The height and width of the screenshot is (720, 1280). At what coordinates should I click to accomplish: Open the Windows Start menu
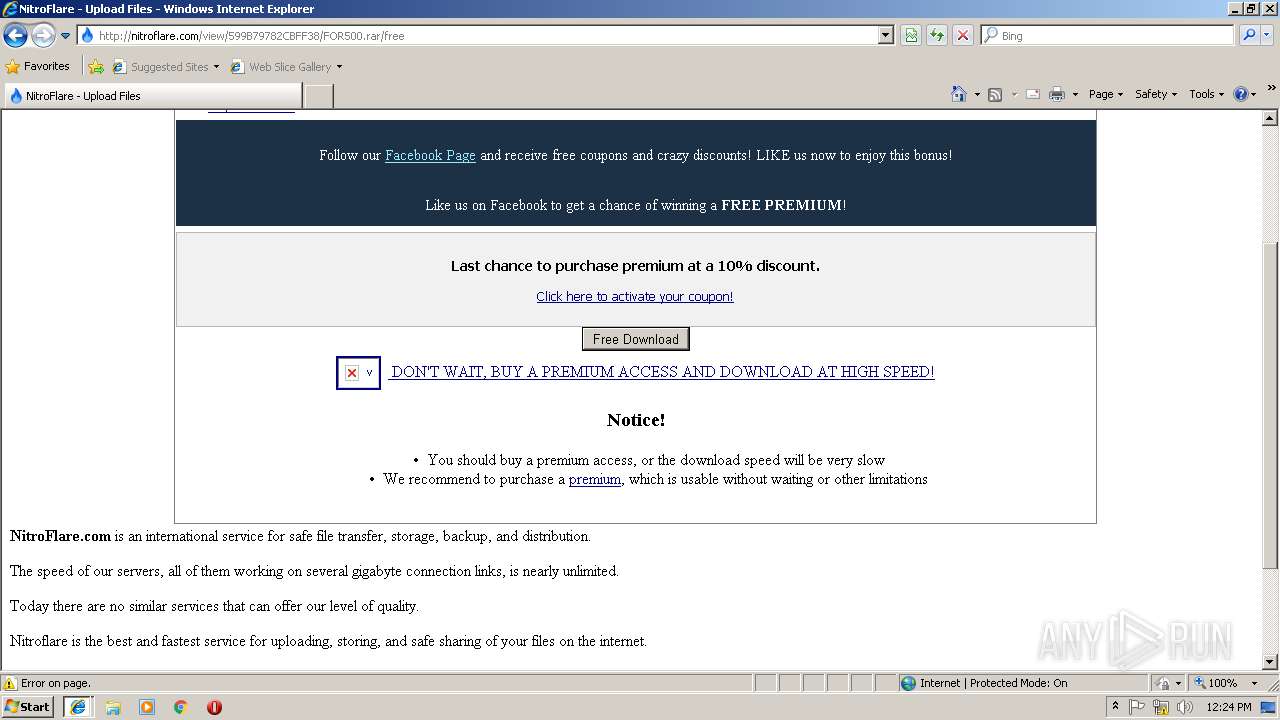pyautogui.click(x=28, y=707)
